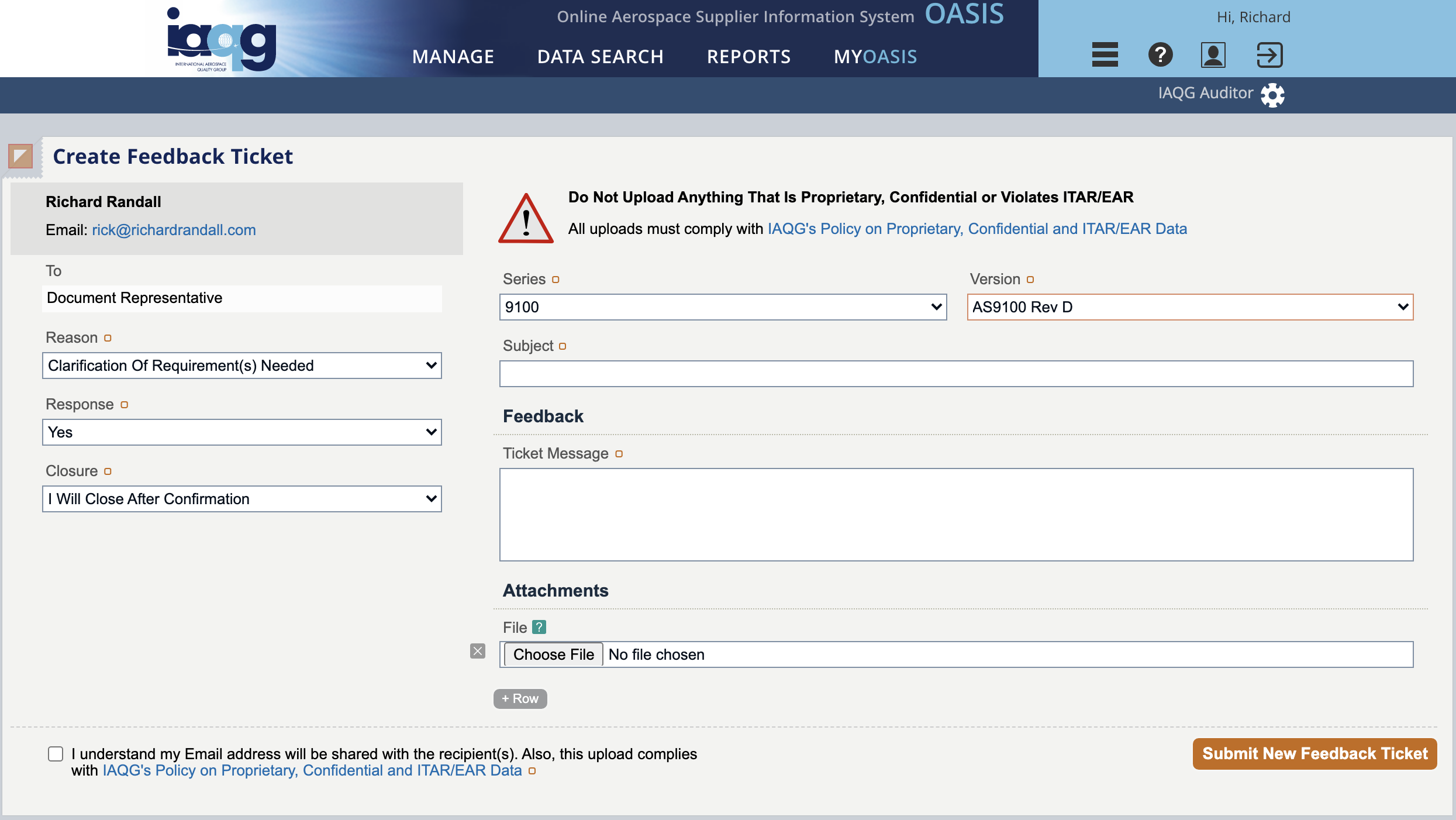Click the IAQG Auditor role label
This screenshot has width=1456, height=820.
[x=1206, y=93]
